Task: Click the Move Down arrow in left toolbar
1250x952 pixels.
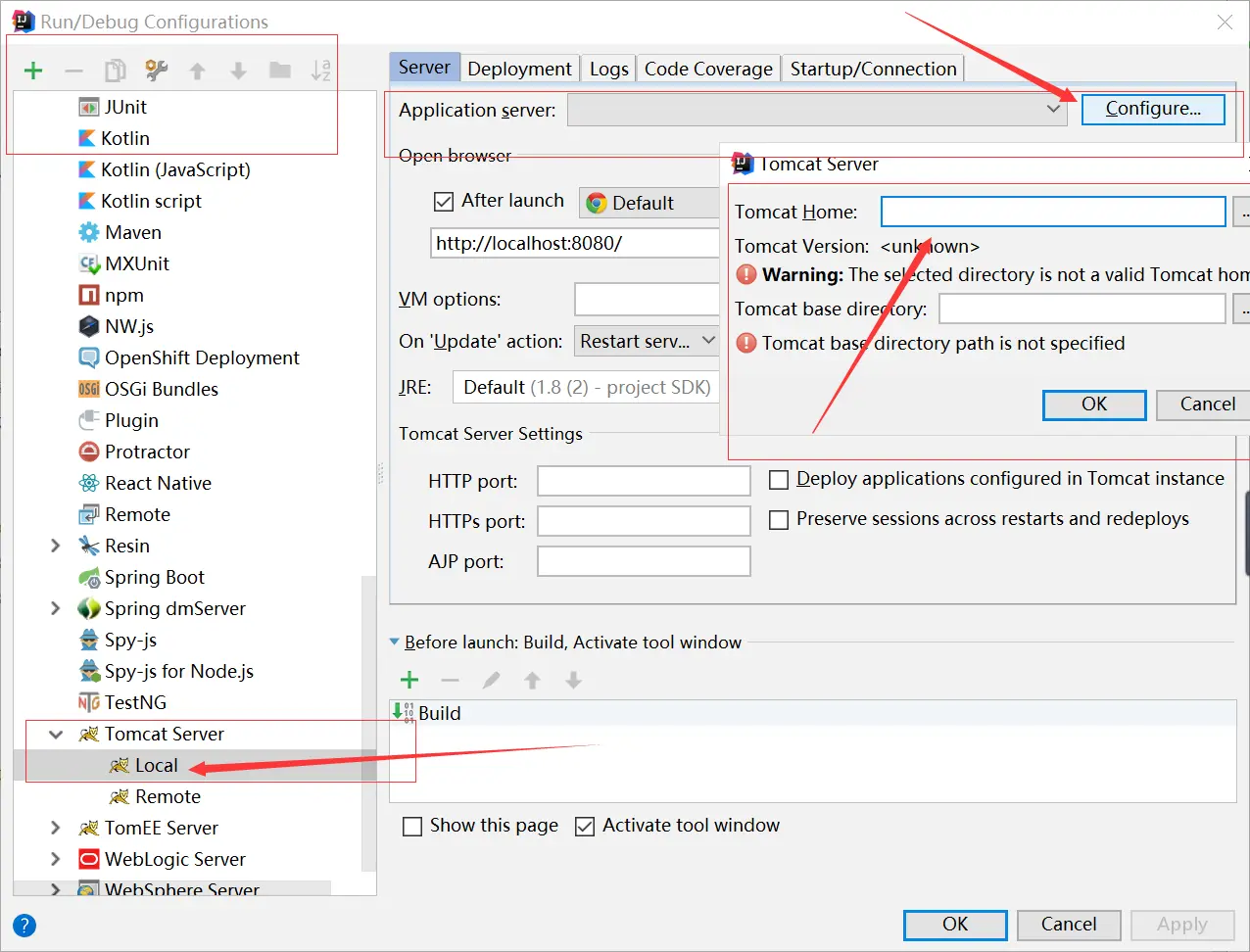Action: point(238,71)
